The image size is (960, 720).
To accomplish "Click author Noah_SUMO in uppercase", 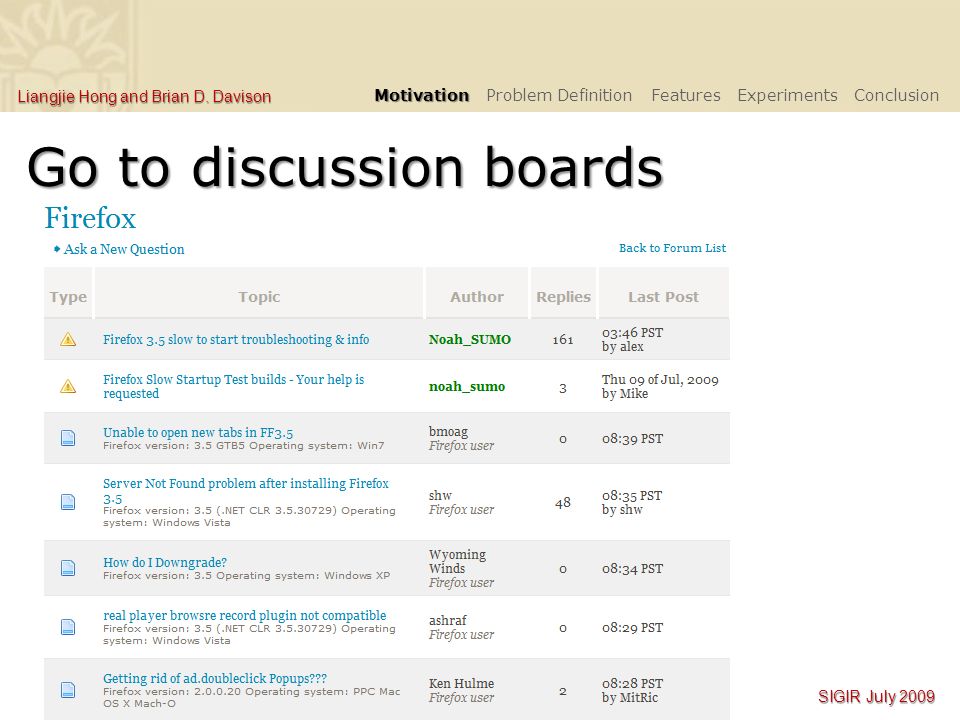I will [470, 339].
